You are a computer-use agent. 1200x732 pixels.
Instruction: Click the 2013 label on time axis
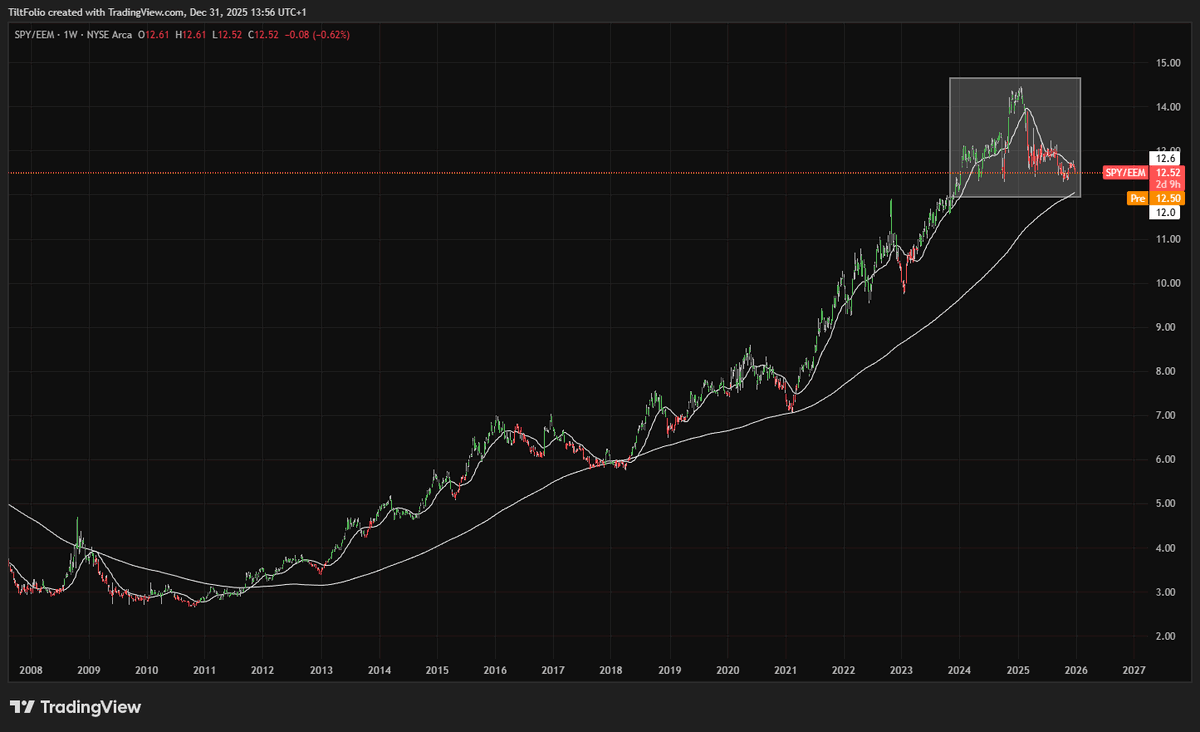[320, 671]
